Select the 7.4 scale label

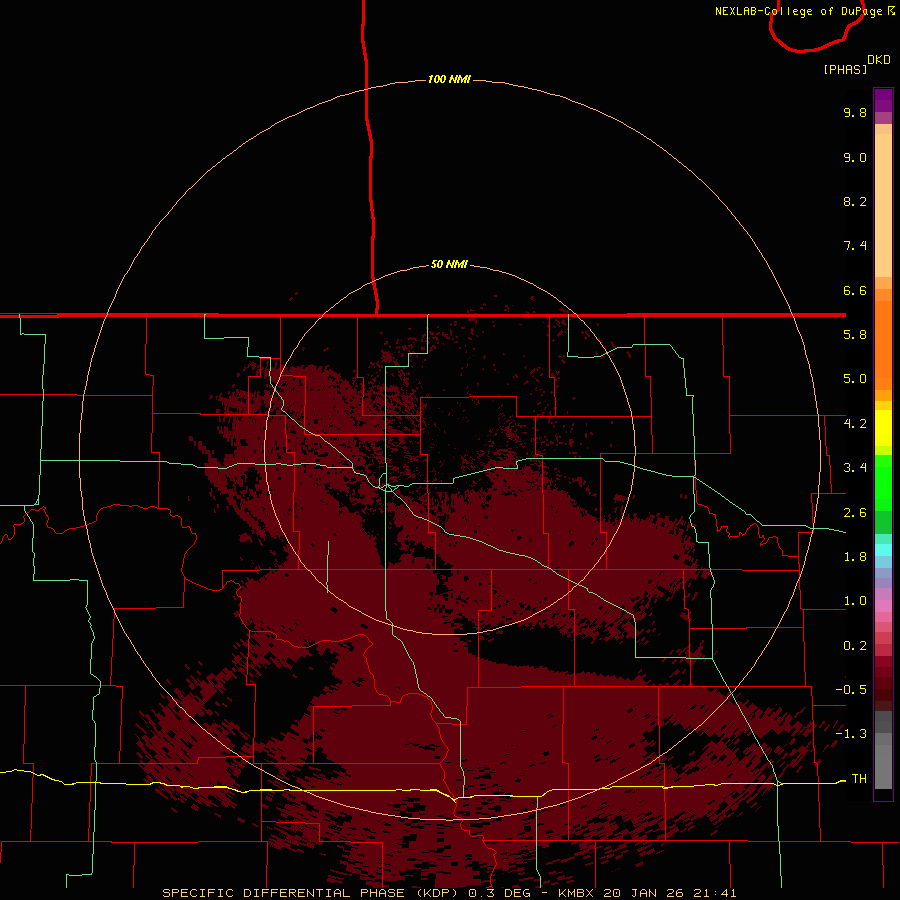[855, 246]
